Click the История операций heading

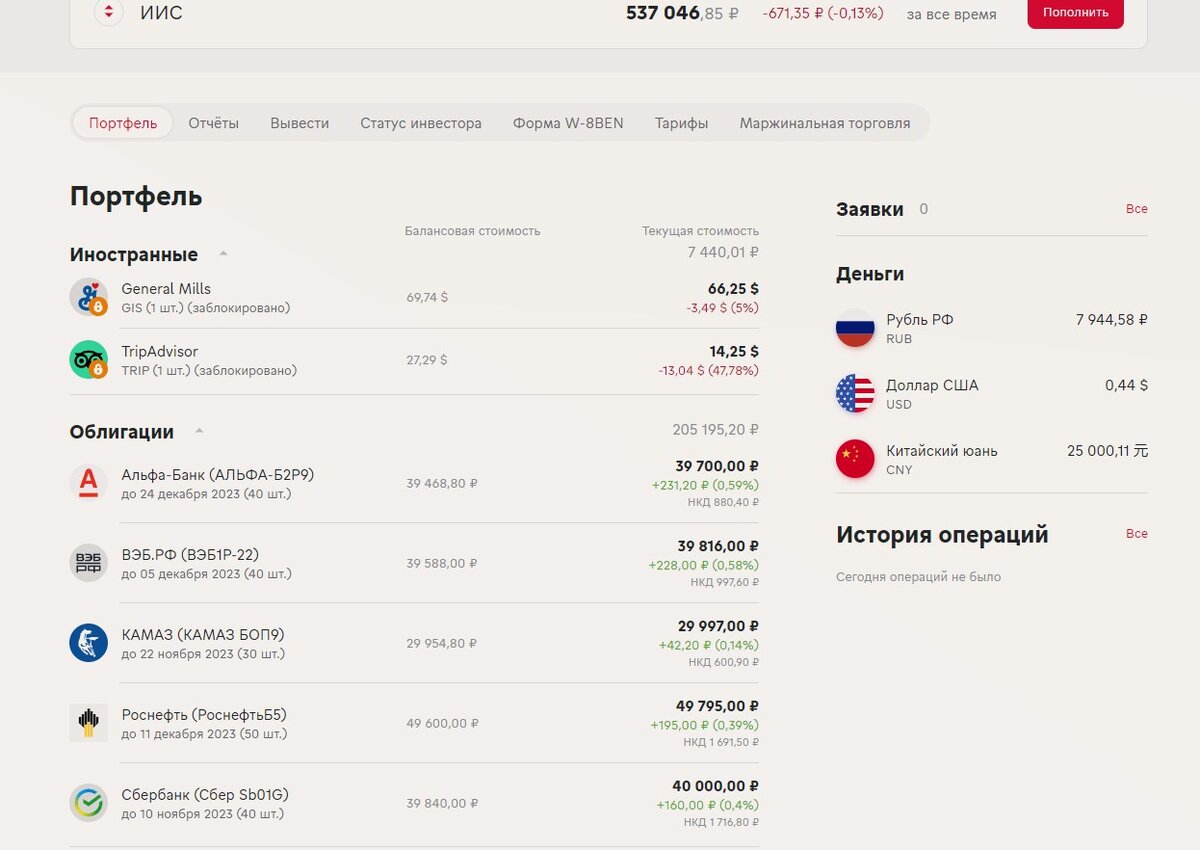pyautogui.click(x=942, y=535)
